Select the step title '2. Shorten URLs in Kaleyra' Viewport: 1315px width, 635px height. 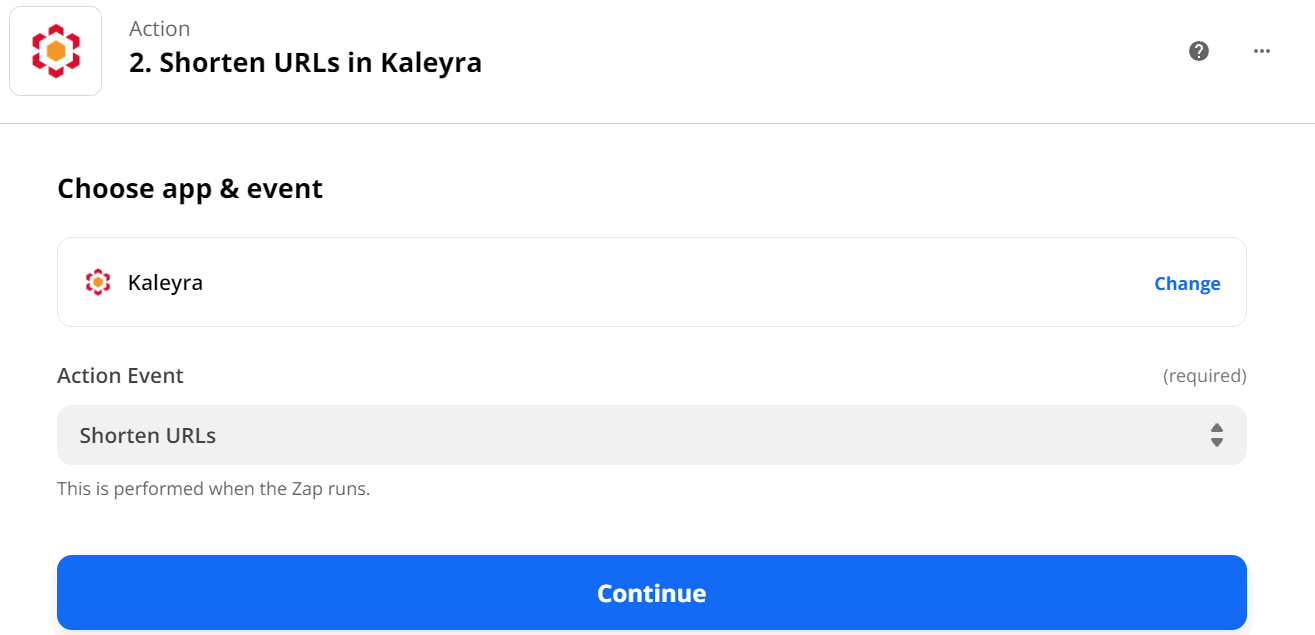click(x=306, y=63)
